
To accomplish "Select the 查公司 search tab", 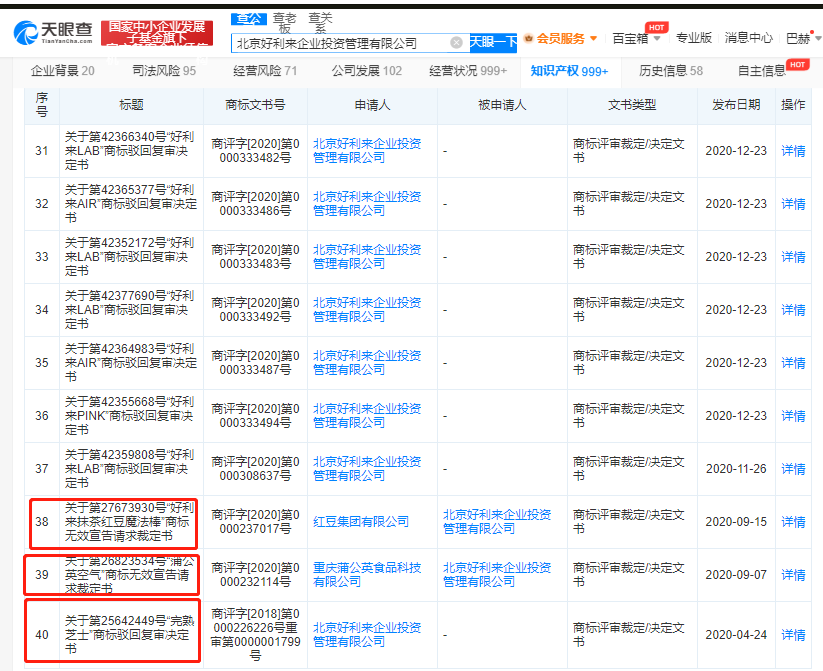I will pyautogui.click(x=249, y=19).
